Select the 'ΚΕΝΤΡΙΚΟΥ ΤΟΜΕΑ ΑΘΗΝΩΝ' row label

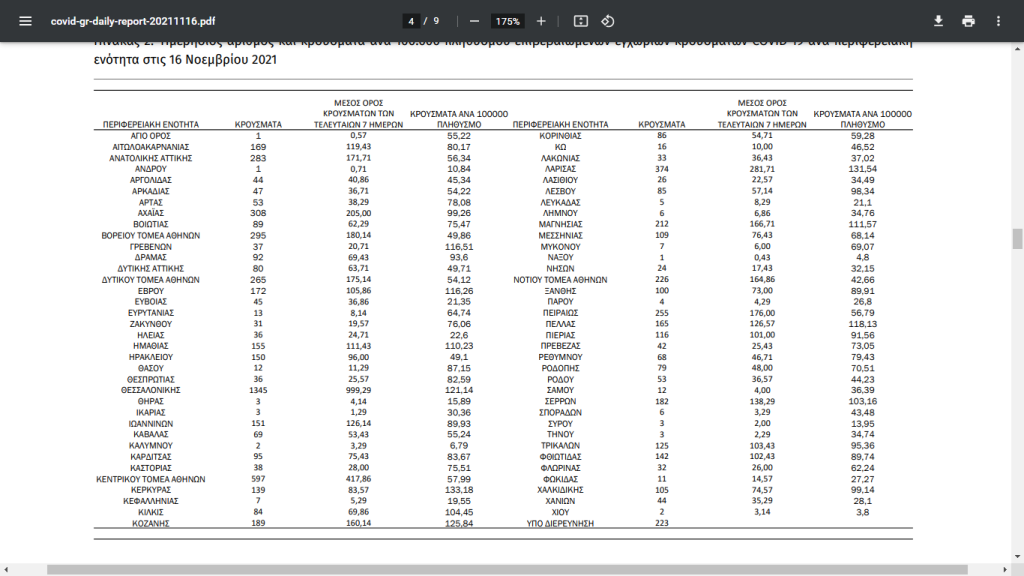[x=151, y=479]
